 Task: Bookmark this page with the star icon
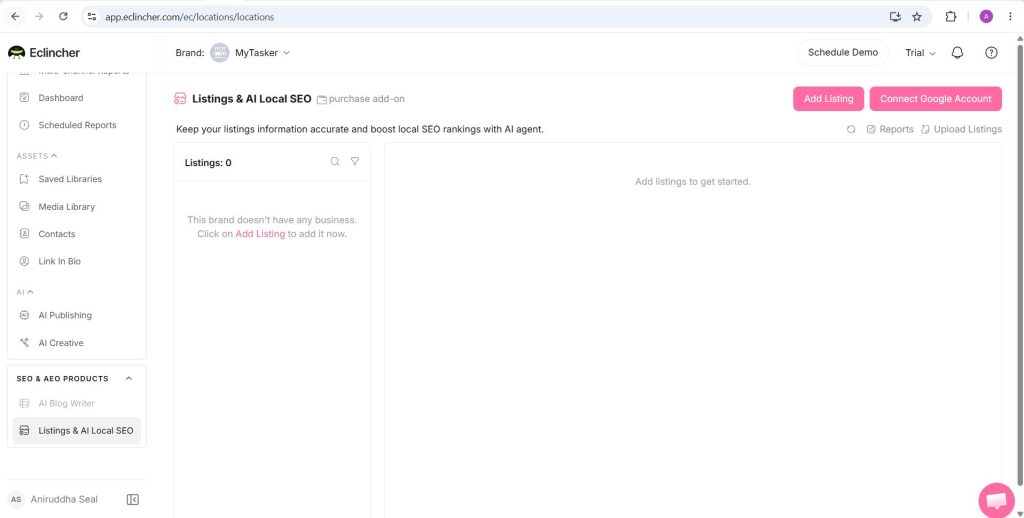pyautogui.click(x=917, y=17)
